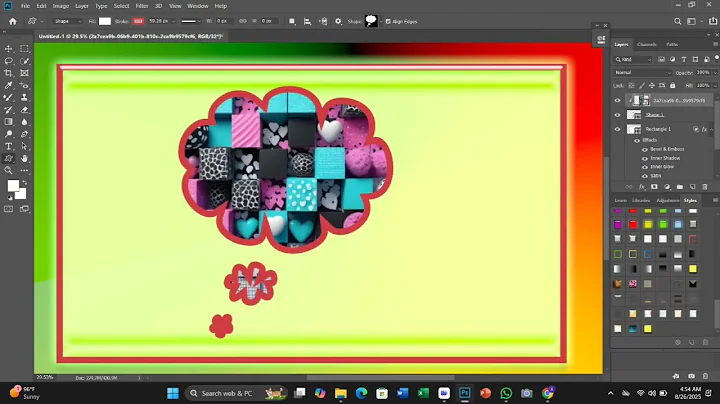The height and width of the screenshot is (404, 720).
Task: Open the gear settings in options bar
Action: pyautogui.click(x=338, y=21)
